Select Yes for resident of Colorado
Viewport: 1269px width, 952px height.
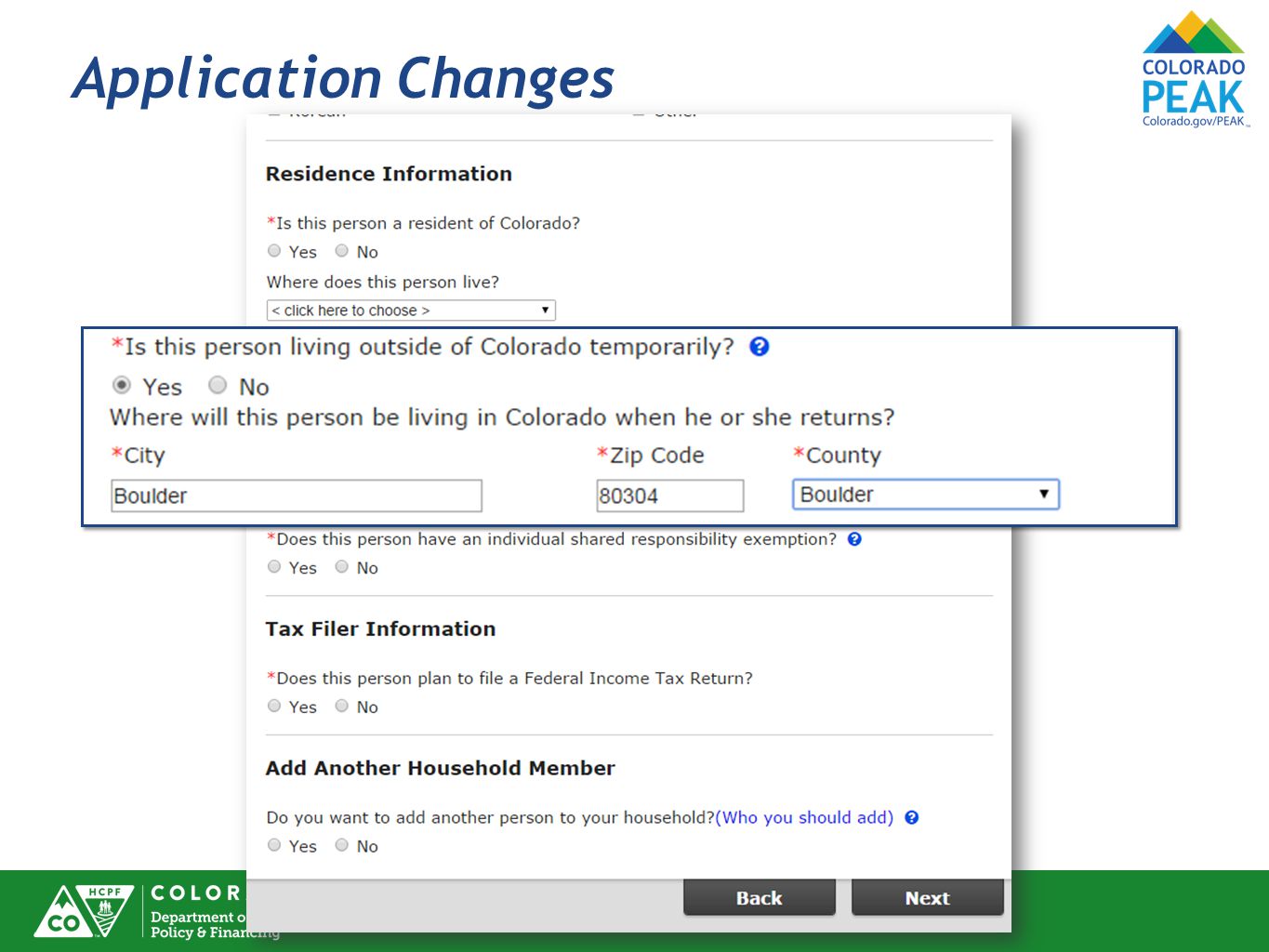tap(274, 251)
